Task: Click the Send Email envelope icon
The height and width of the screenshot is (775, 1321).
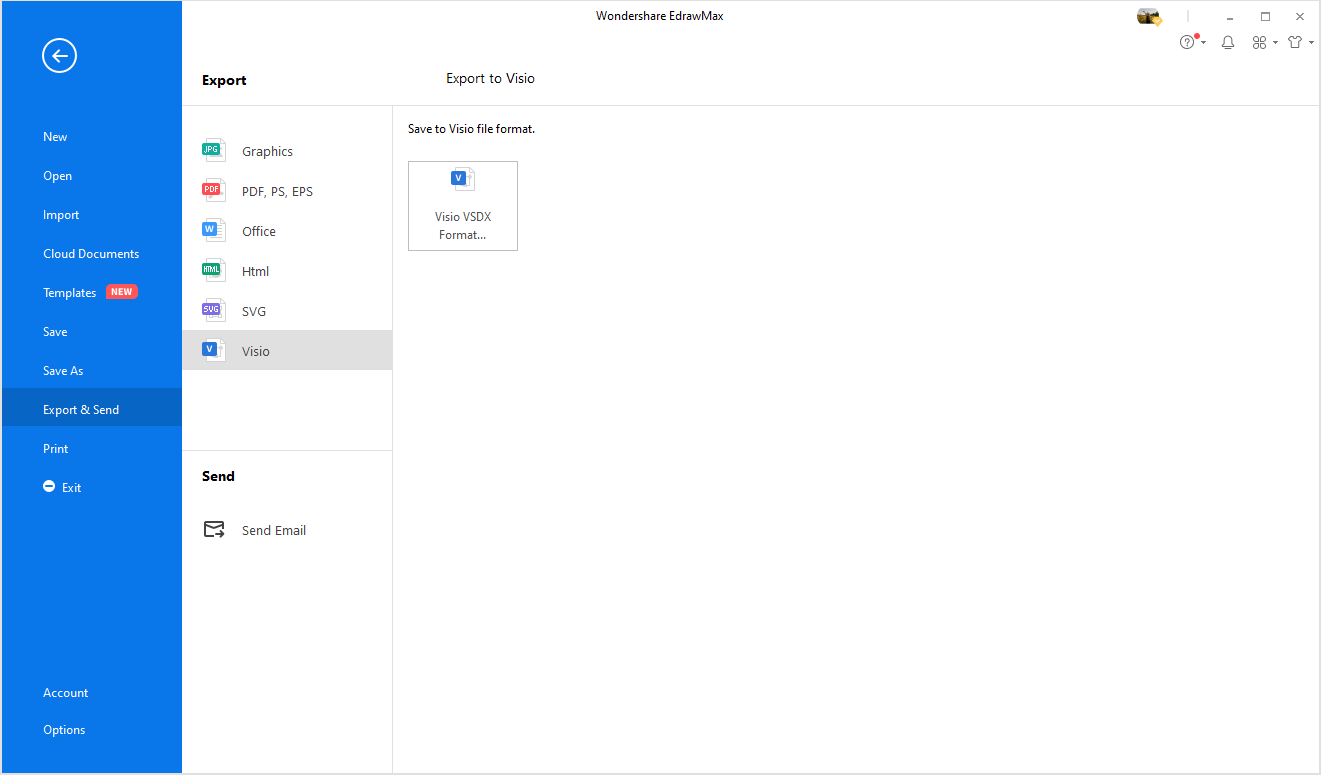Action: pyautogui.click(x=214, y=530)
